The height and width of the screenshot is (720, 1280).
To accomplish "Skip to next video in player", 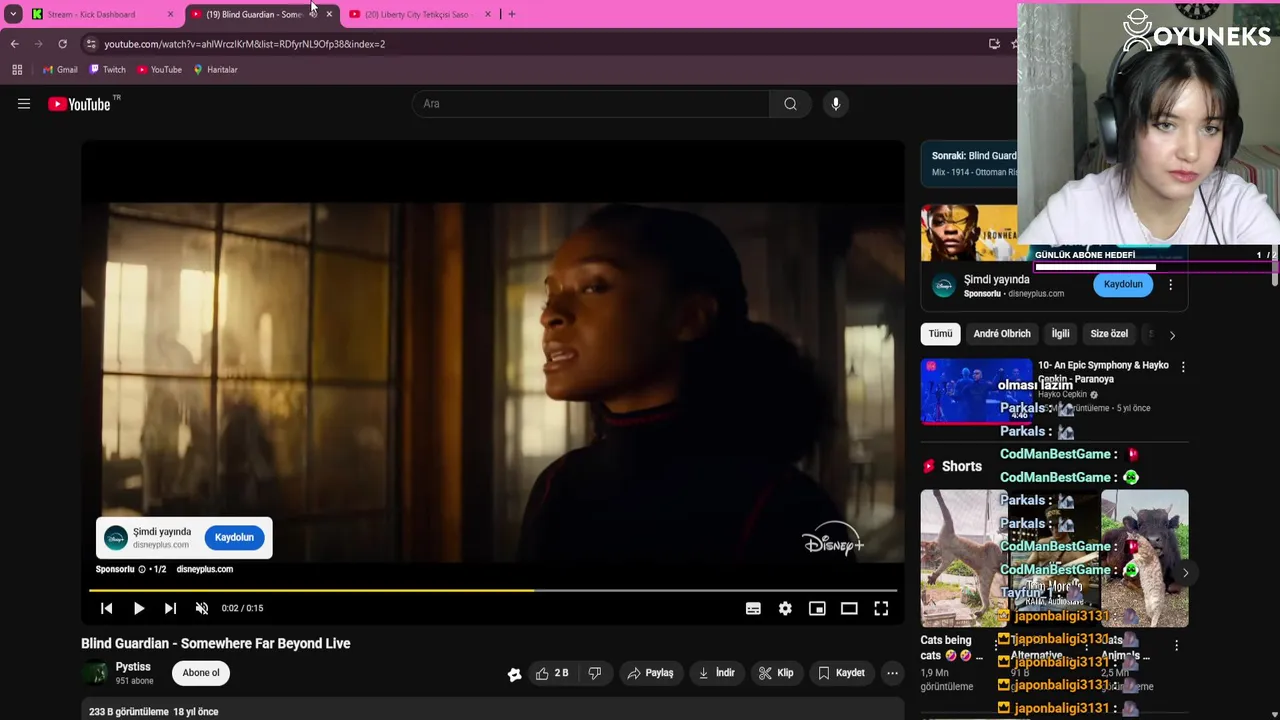I will (x=170, y=608).
